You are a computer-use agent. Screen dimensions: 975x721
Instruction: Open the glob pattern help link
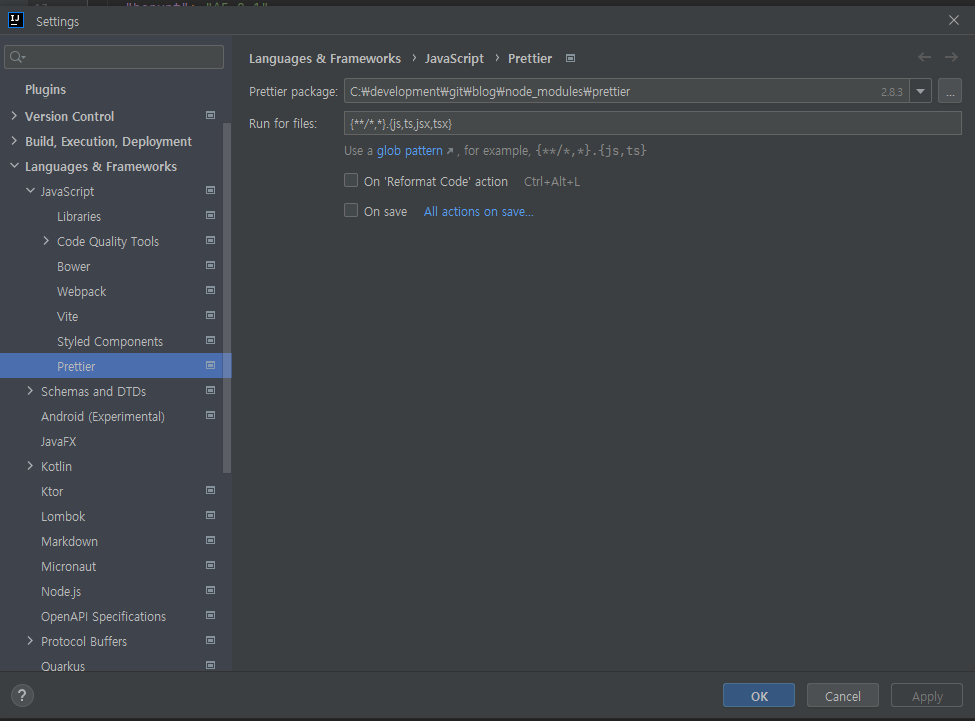click(410, 150)
